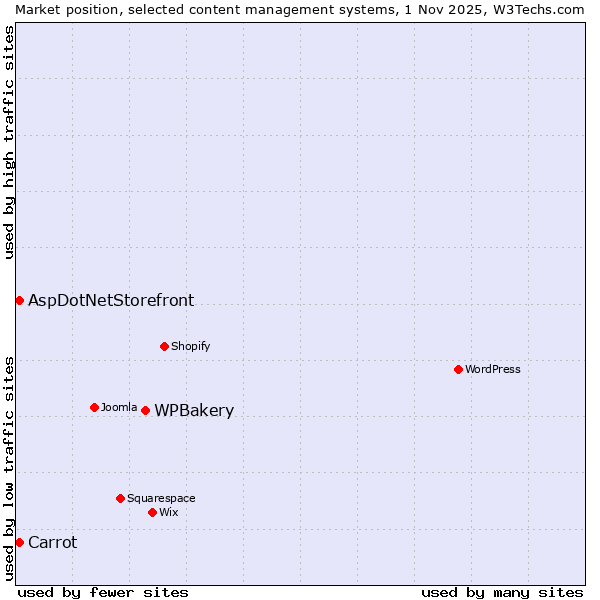Click the AspDotNetStorefront text label

(x=111, y=300)
